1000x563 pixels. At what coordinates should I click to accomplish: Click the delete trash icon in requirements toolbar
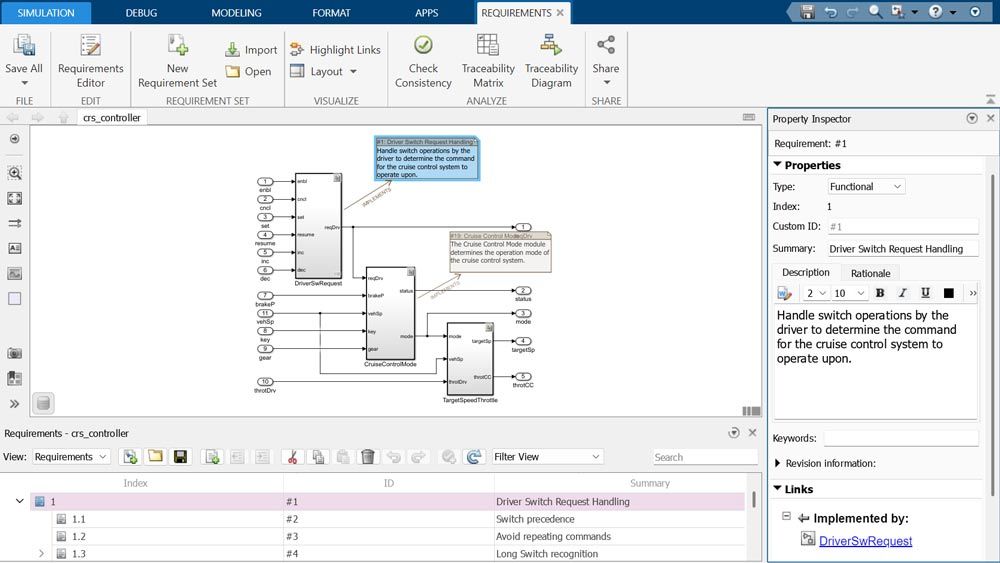[368, 457]
